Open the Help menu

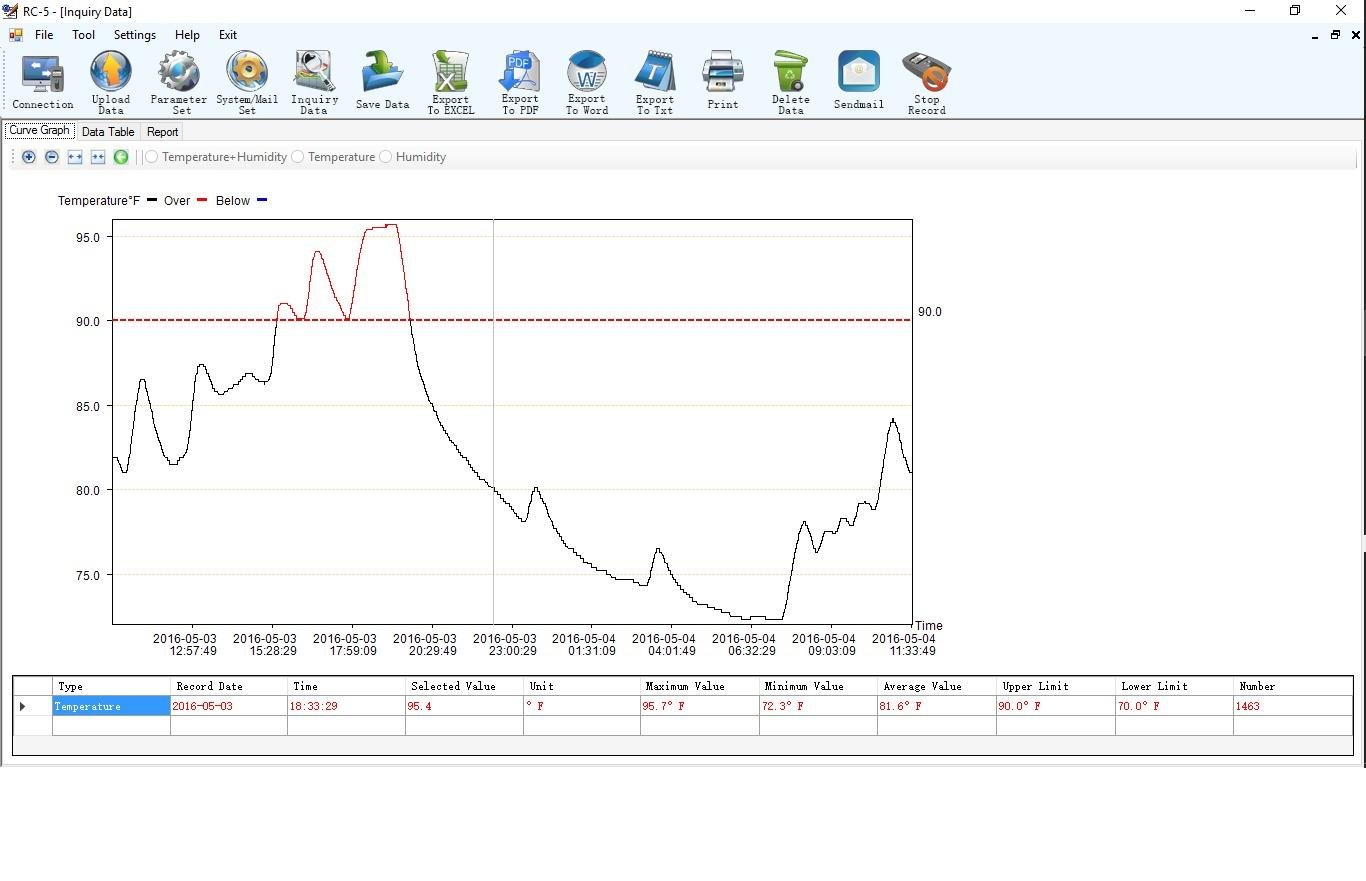point(187,35)
